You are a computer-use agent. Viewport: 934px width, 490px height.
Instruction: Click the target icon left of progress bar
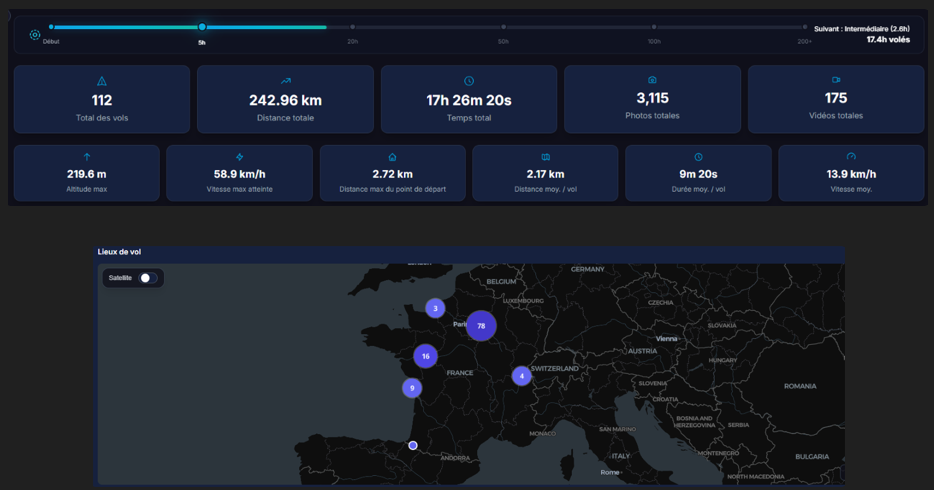35,35
